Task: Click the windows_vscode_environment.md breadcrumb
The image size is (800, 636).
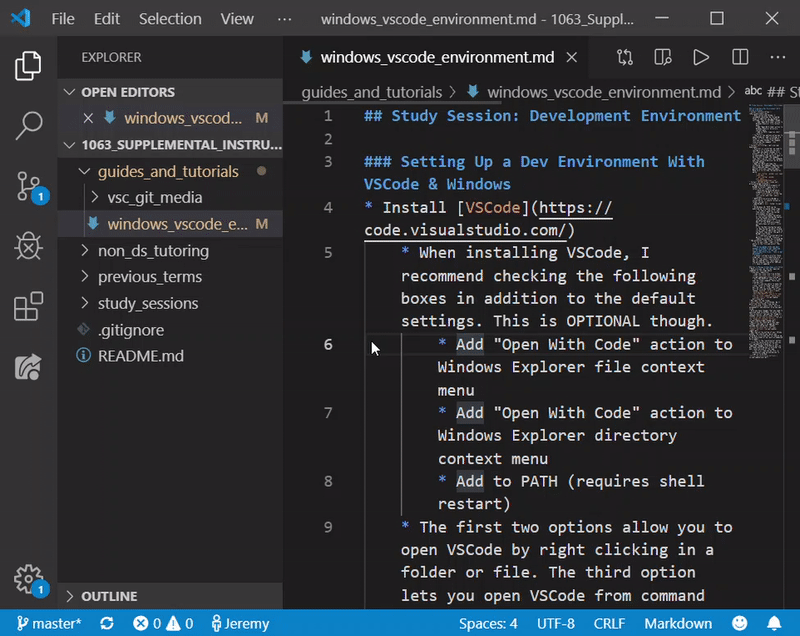Action: pyautogui.click(x=604, y=92)
